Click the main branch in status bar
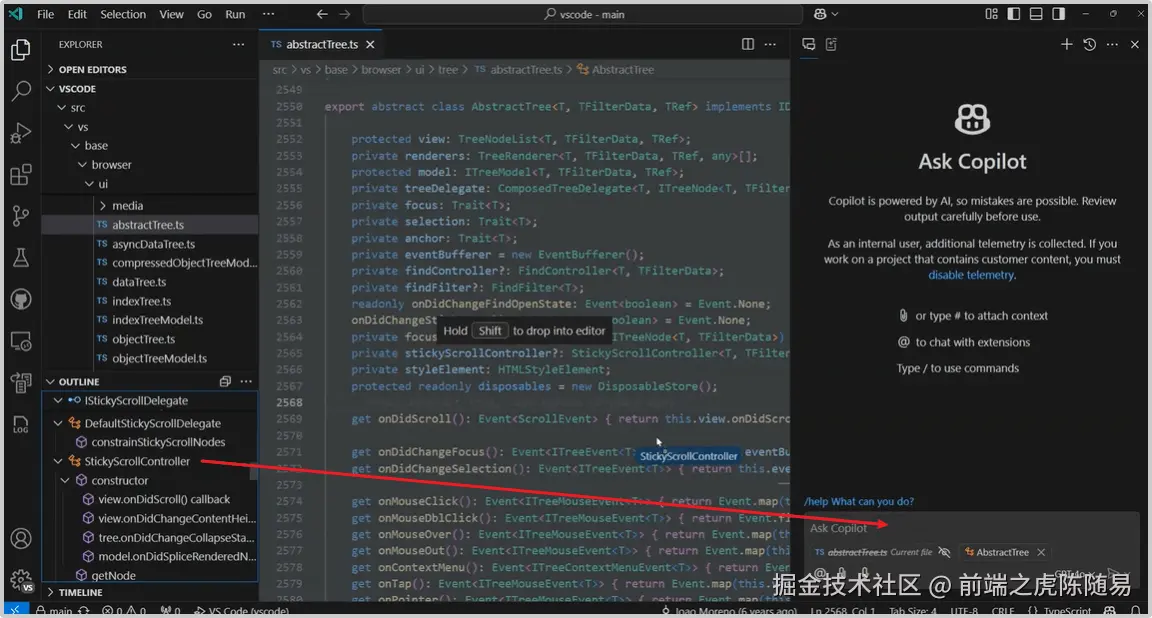The image size is (1152, 618). (54, 611)
